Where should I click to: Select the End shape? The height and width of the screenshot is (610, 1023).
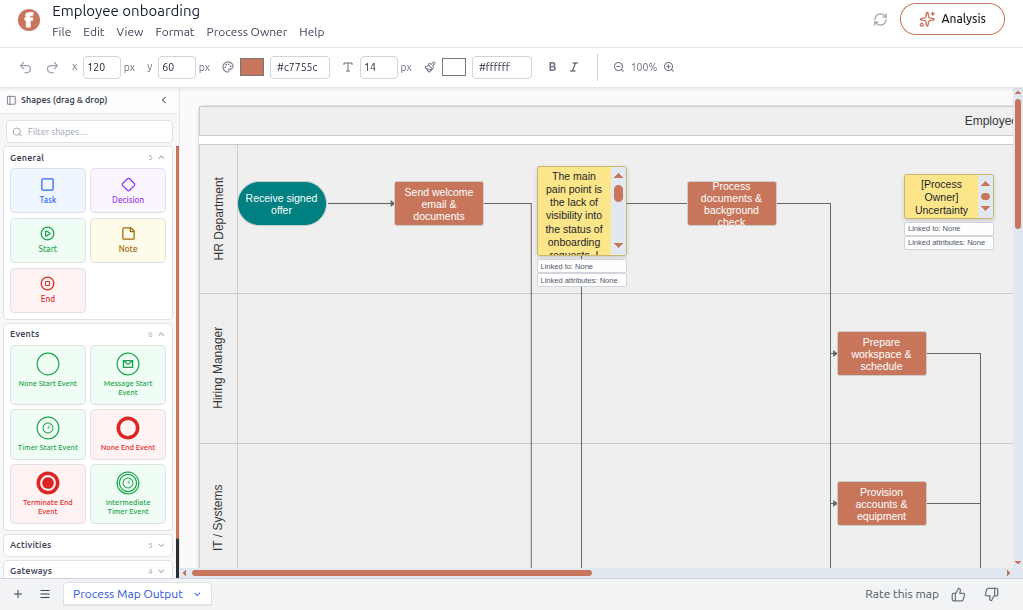[48, 290]
